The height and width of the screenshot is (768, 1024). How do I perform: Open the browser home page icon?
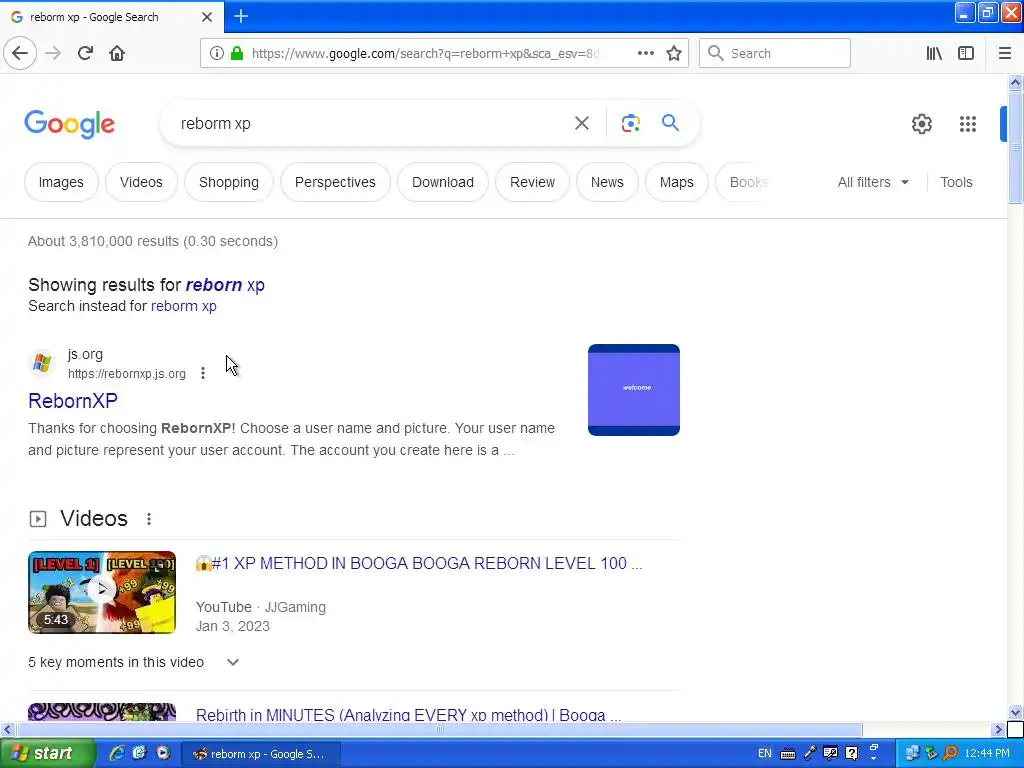[x=117, y=53]
